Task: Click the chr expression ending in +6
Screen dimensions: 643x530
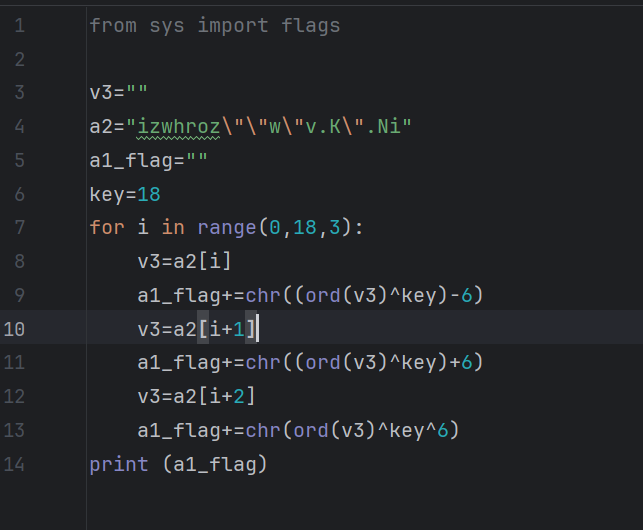Action: pyautogui.click(x=364, y=363)
